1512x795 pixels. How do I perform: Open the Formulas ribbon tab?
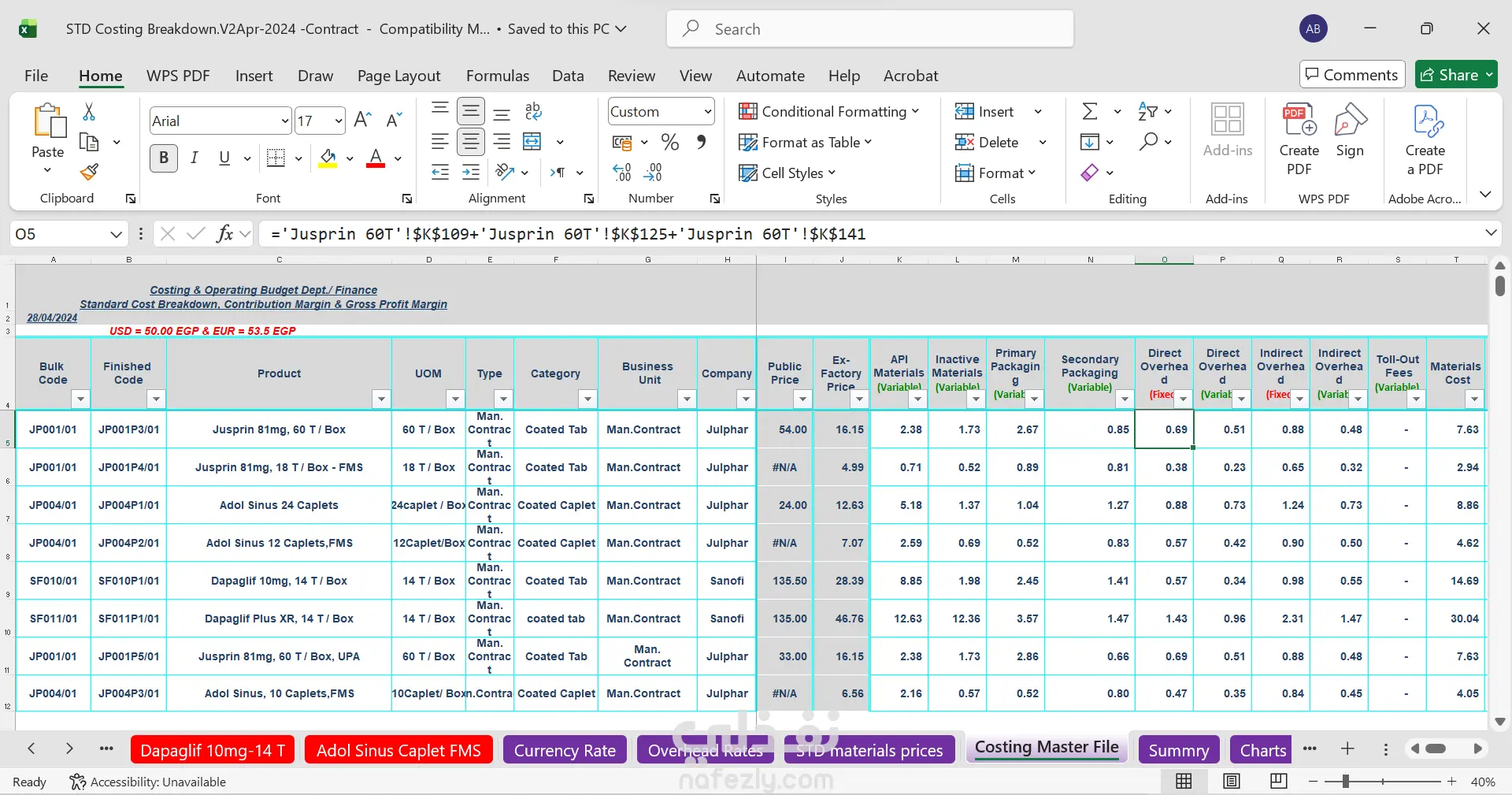tap(497, 76)
